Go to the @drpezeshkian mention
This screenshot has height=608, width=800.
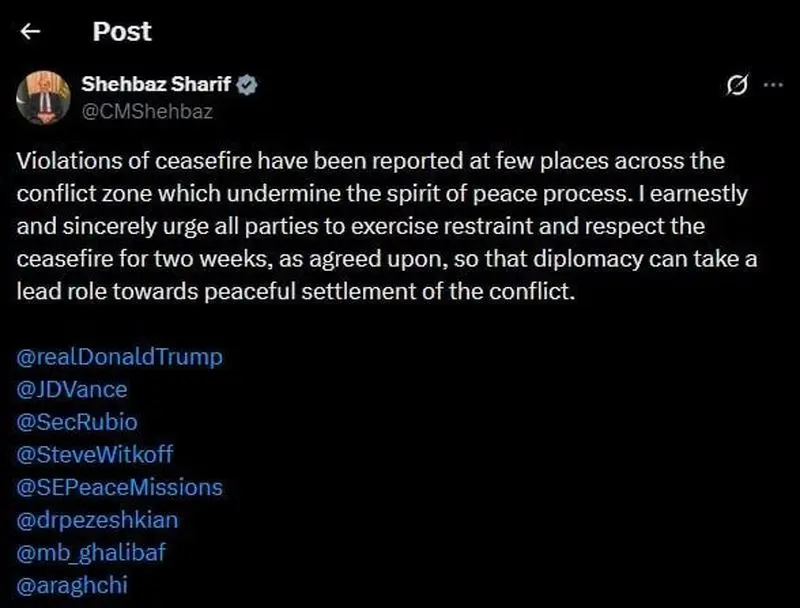(98, 520)
